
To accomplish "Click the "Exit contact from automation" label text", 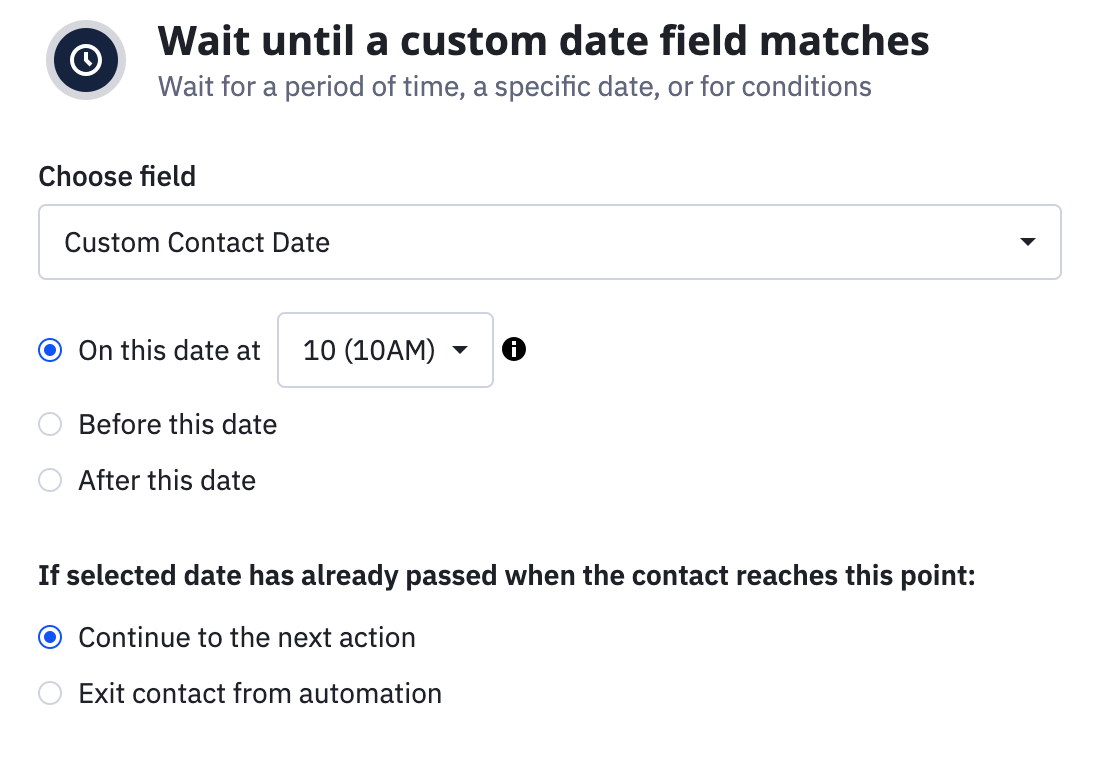I will (x=260, y=693).
